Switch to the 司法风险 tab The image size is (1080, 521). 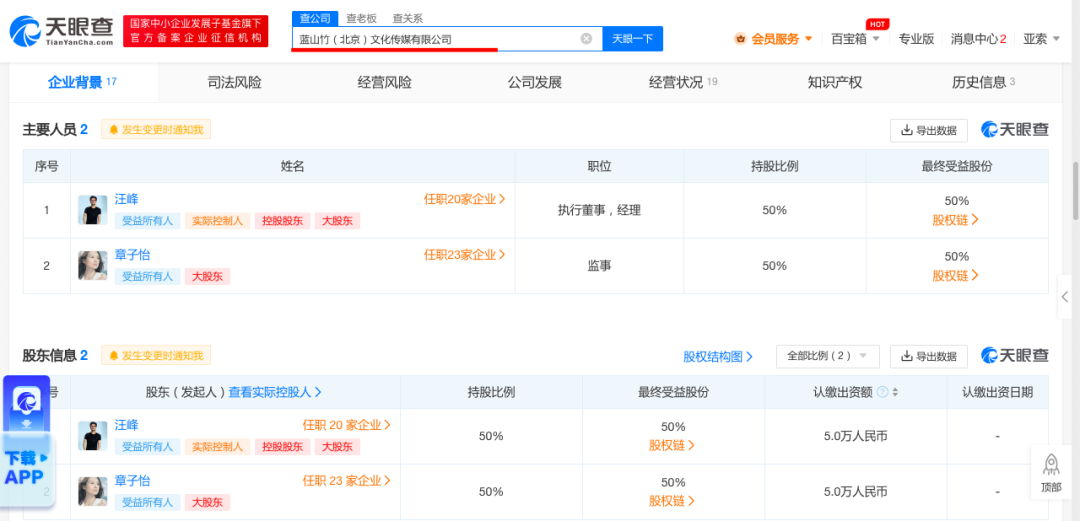(234, 82)
